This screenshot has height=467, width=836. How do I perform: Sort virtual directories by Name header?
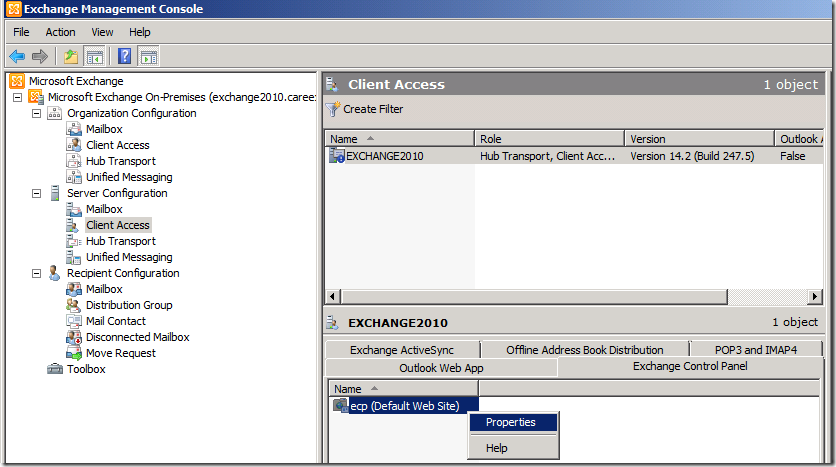click(404, 389)
